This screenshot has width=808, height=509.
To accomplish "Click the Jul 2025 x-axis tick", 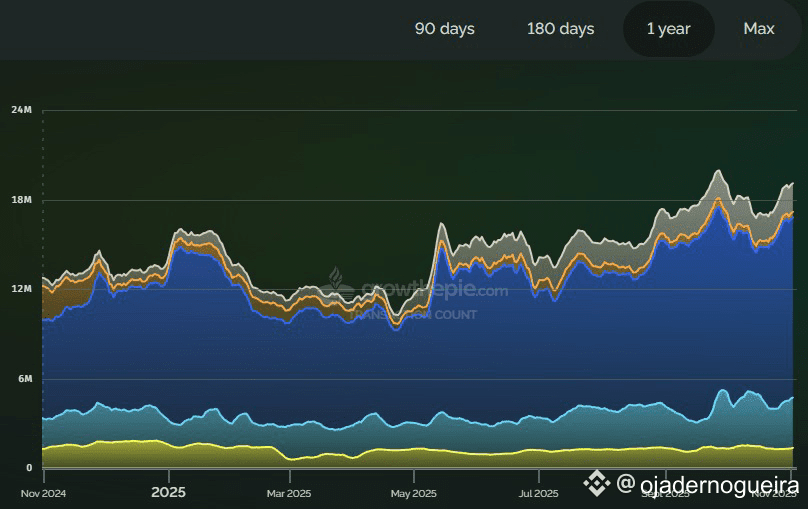I will click(x=538, y=493).
